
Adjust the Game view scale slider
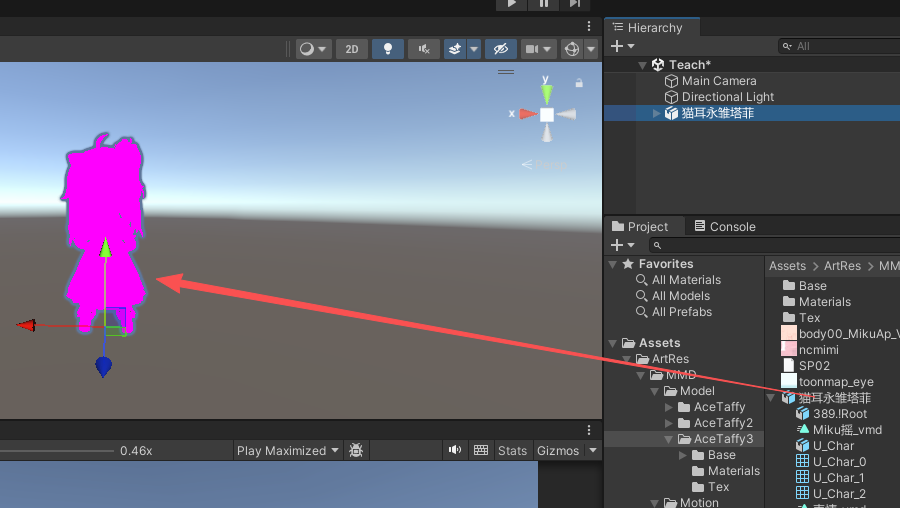coord(57,451)
